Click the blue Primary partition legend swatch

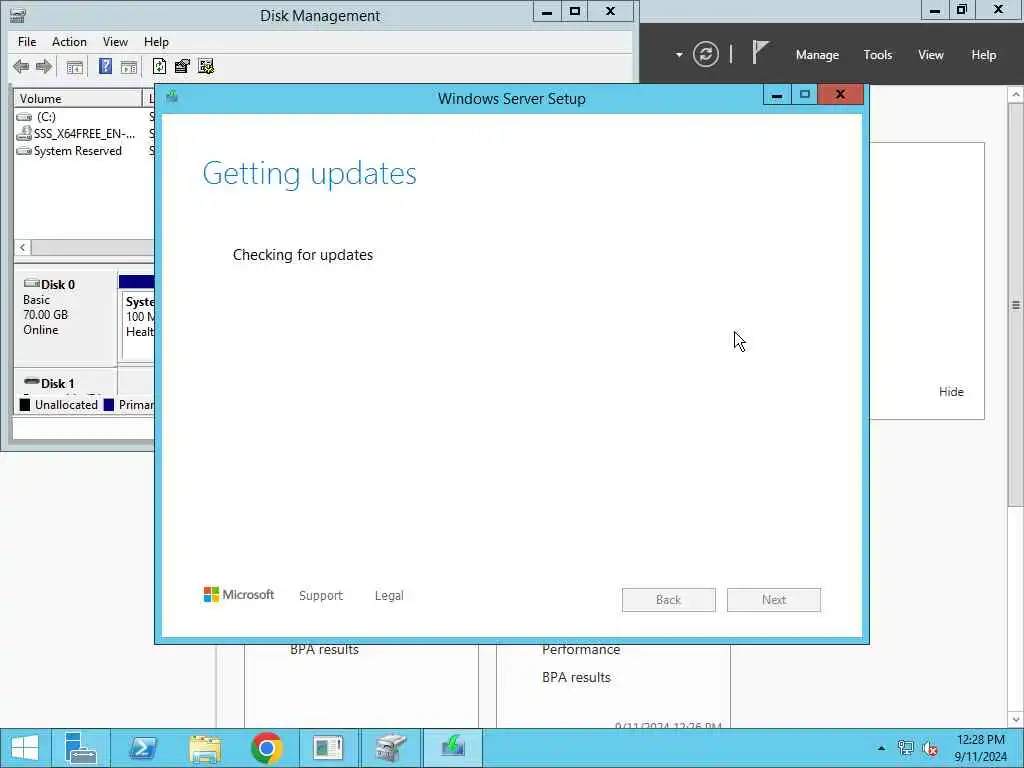[108, 405]
